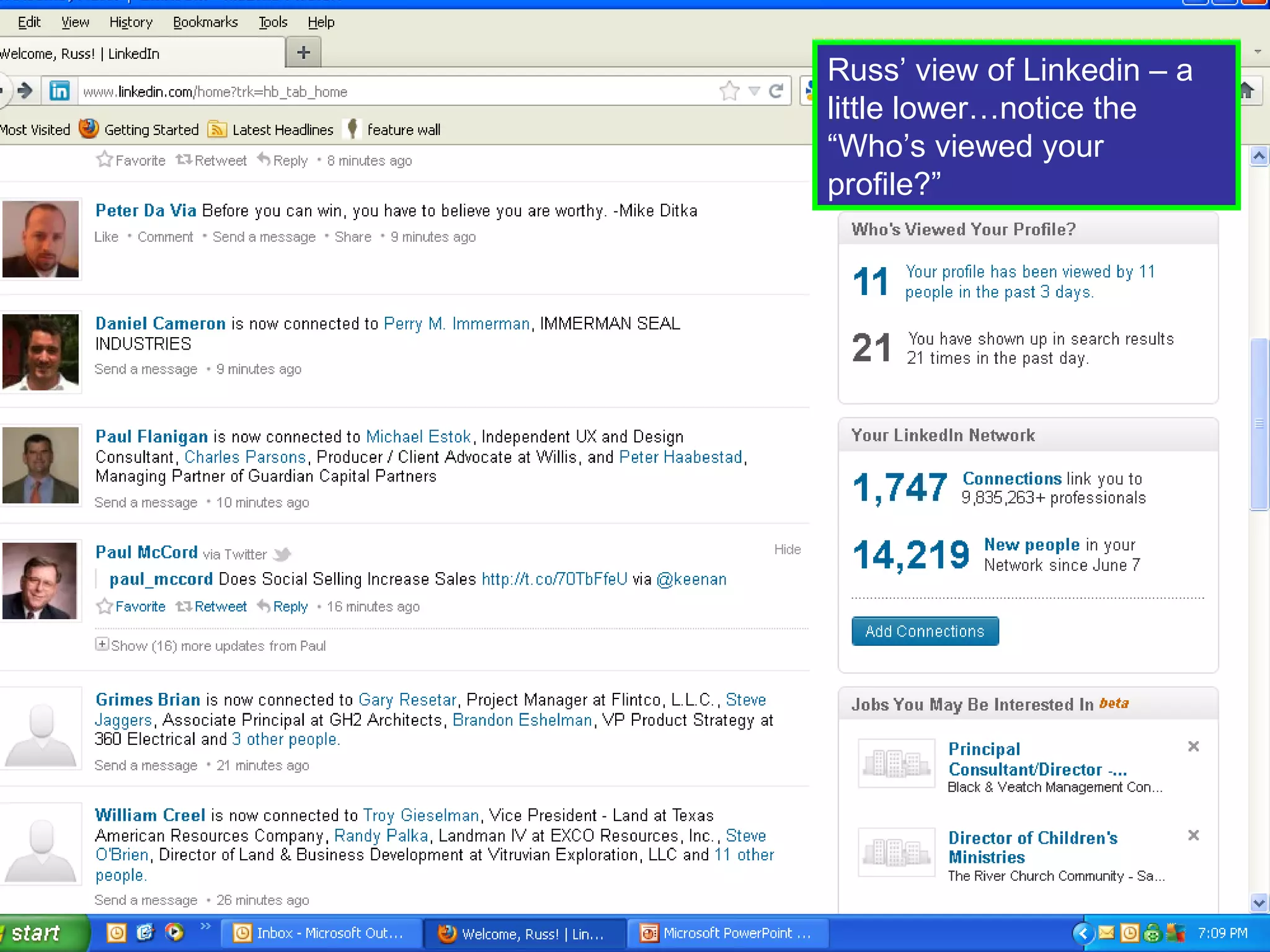The width and height of the screenshot is (1270, 952).
Task: Open Paul McCord's profile photo
Action: (40, 580)
